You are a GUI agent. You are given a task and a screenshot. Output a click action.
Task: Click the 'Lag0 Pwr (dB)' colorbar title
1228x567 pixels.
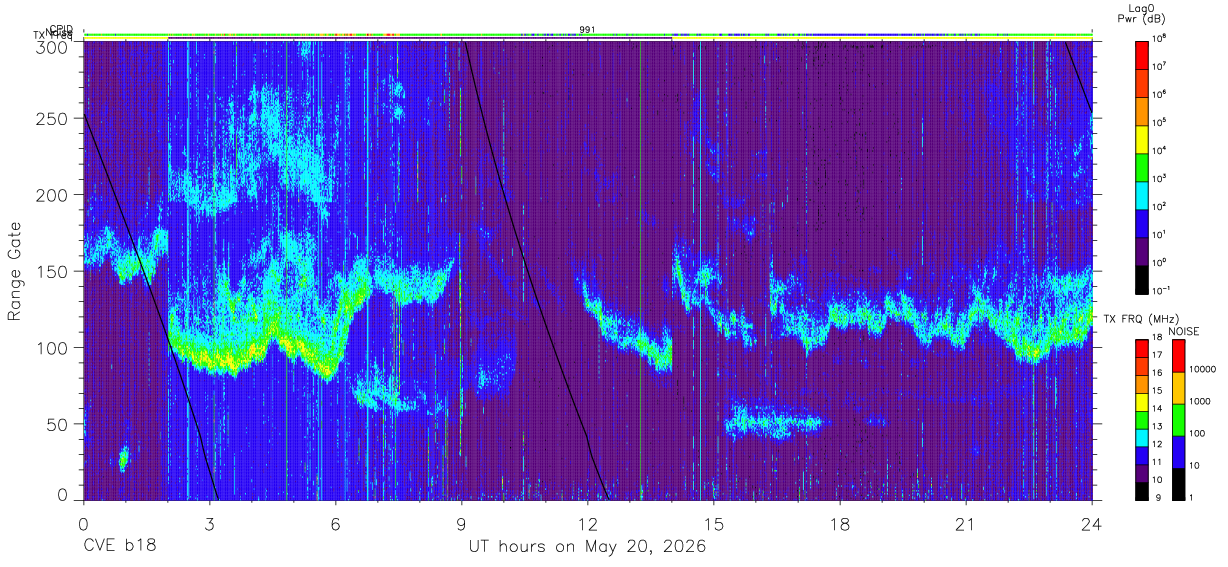(1143, 15)
